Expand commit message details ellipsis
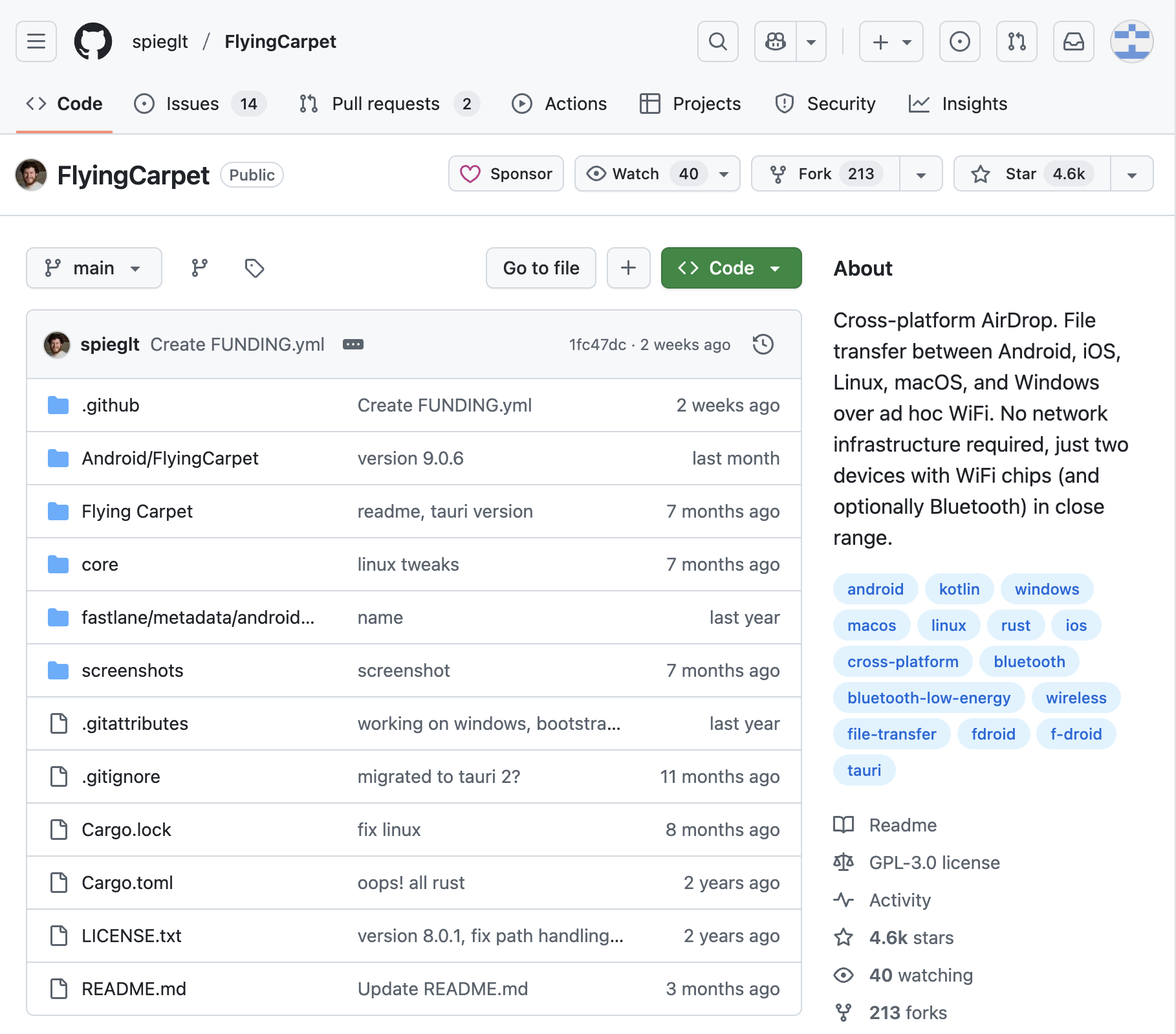This screenshot has height=1034, width=1176. (x=353, y=344)
